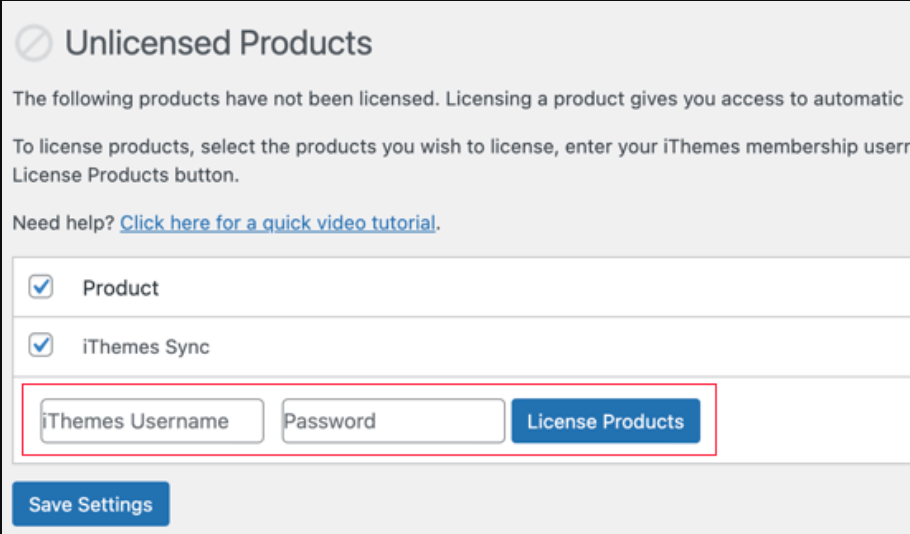910x534 pixels.
Task: Click the iThemes Username input field
Action: point(152,421)
